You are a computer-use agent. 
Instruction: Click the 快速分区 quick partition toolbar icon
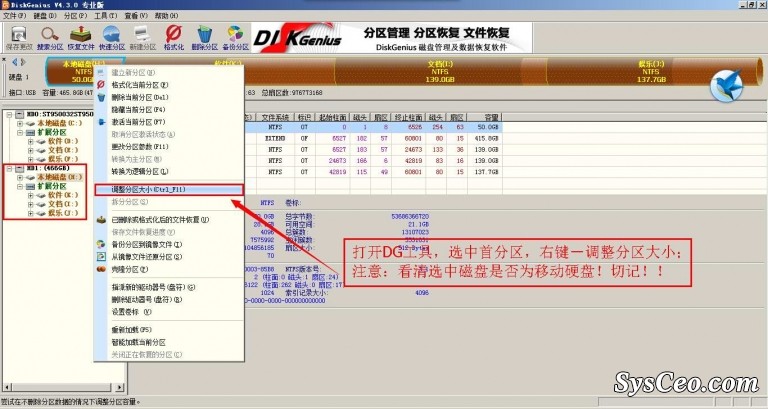point(112,38)
